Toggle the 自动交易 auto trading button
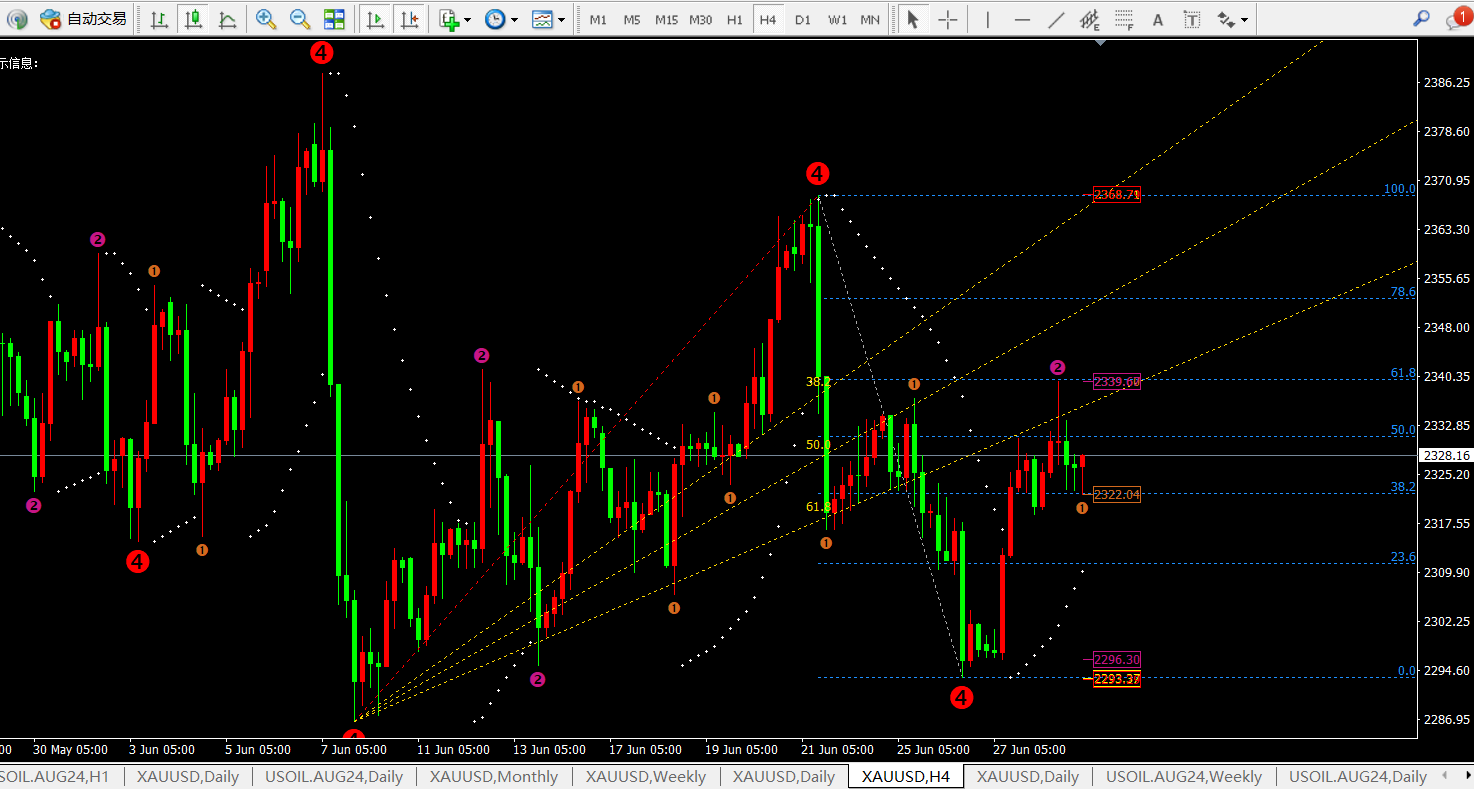 (x=84, y=19)
